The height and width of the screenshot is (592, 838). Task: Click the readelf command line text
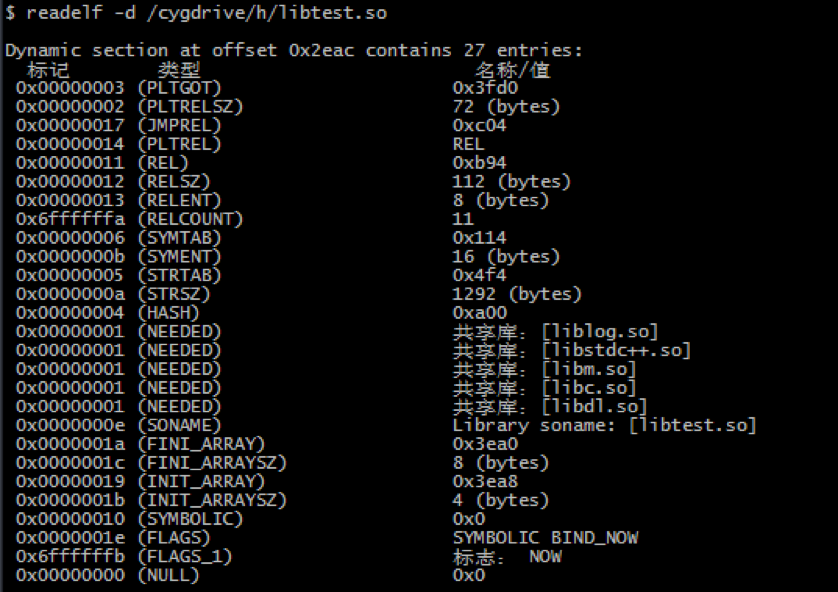tap(196, 12)
